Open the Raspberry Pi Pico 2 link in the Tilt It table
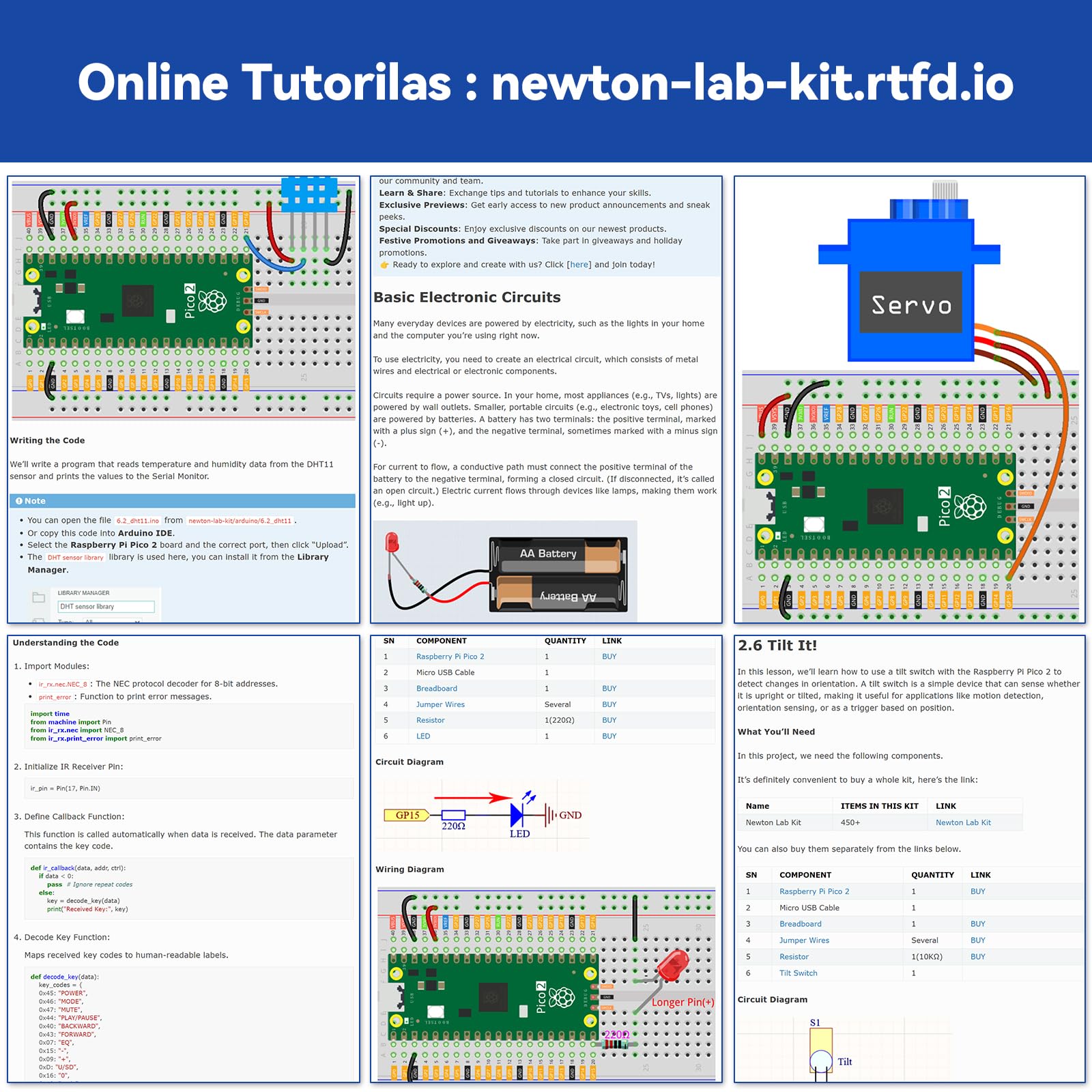 coord(814,891)
